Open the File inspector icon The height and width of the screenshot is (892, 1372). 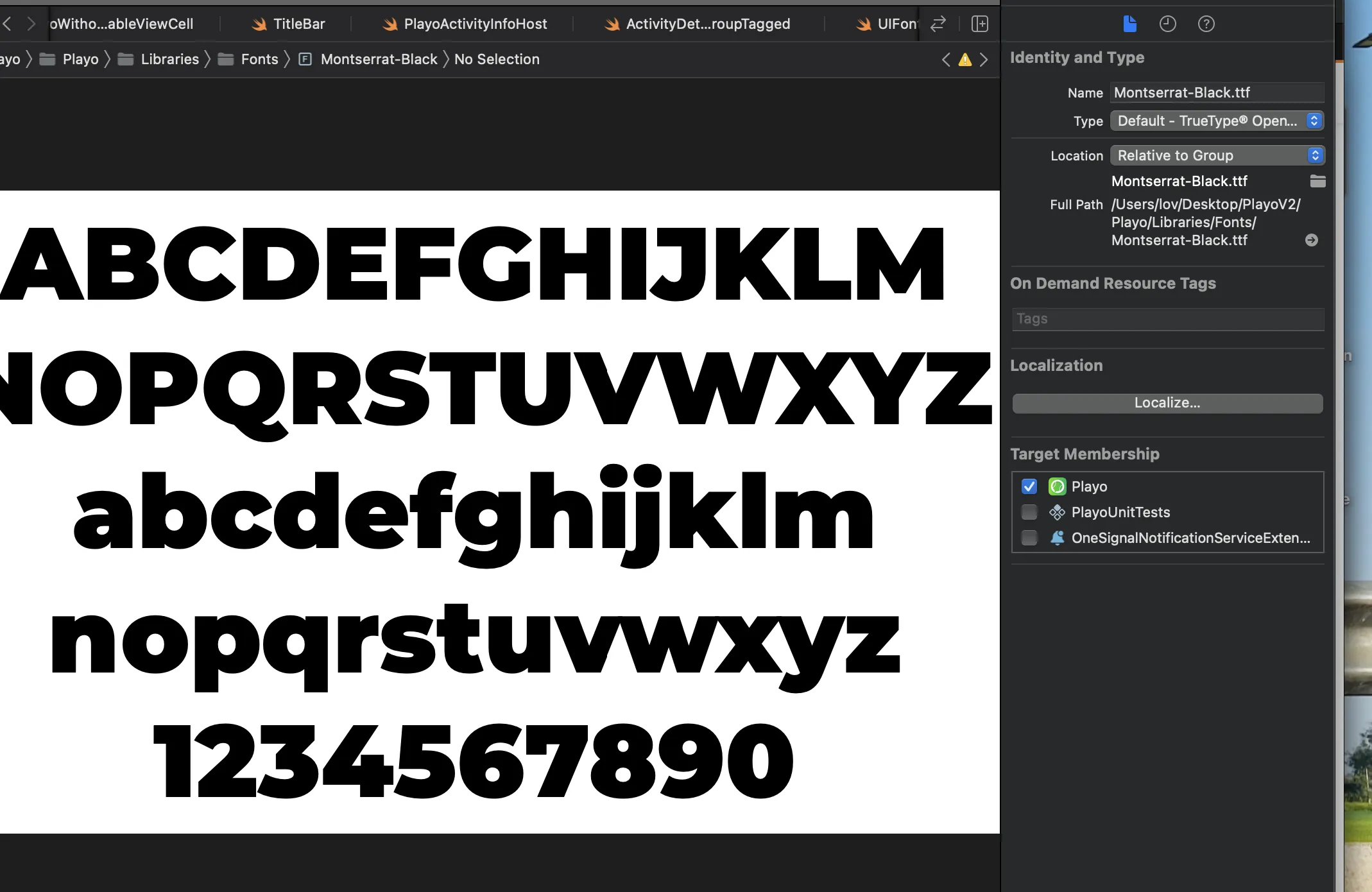[1129, 24]
